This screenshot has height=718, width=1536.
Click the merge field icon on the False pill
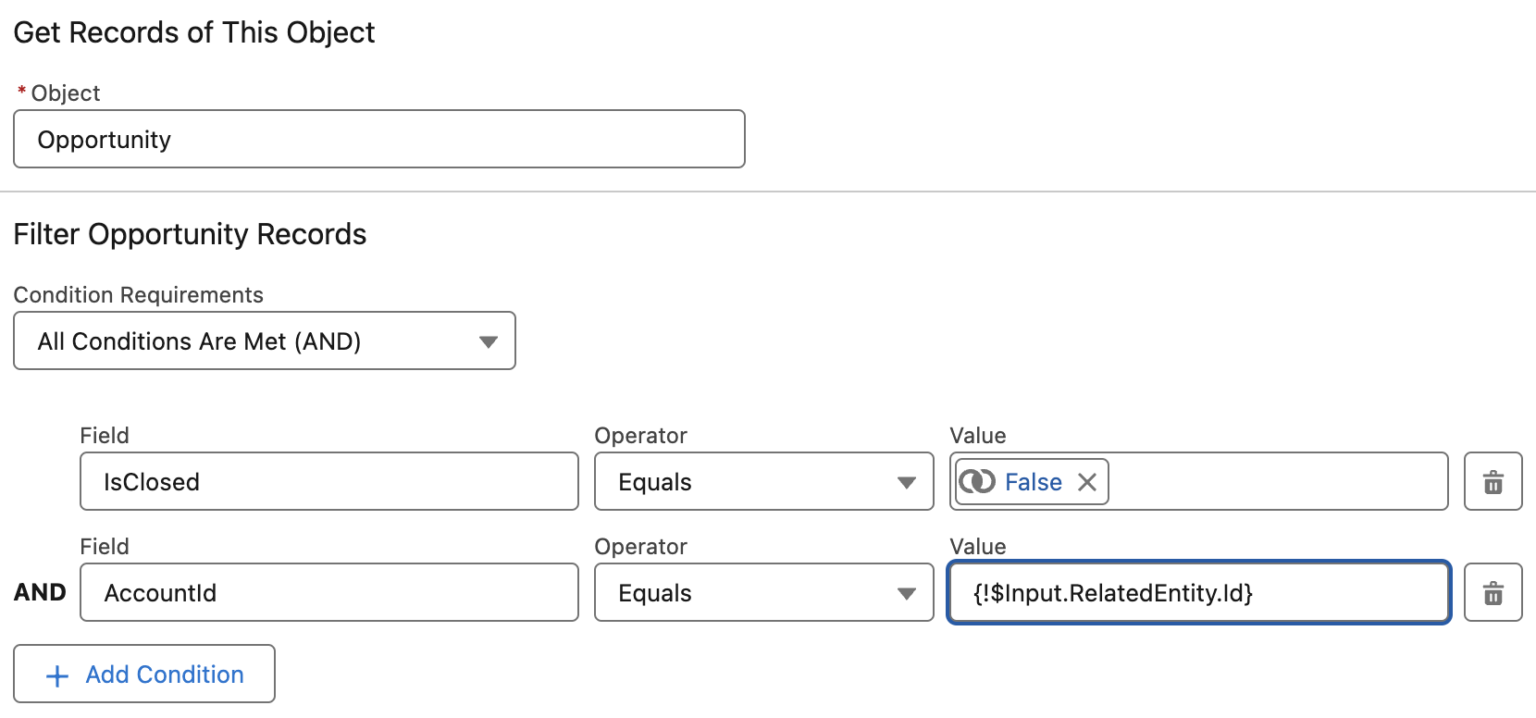[980, 481]
